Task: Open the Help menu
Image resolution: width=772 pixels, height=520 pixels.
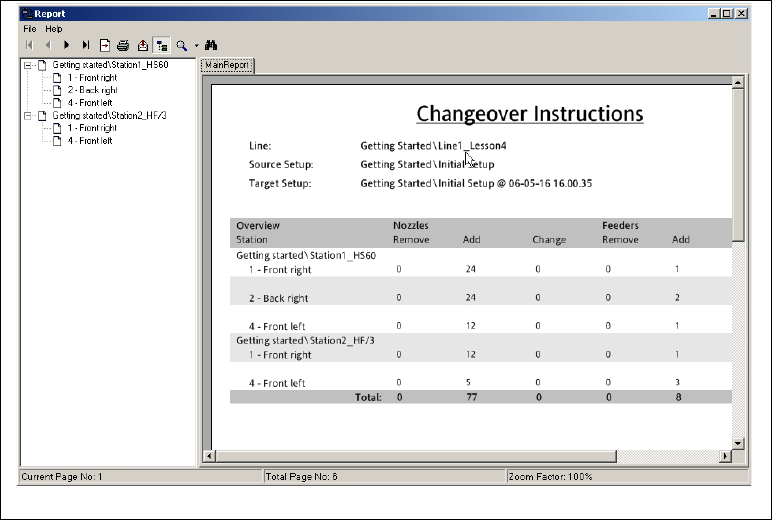Action: [x=53, y=29]
